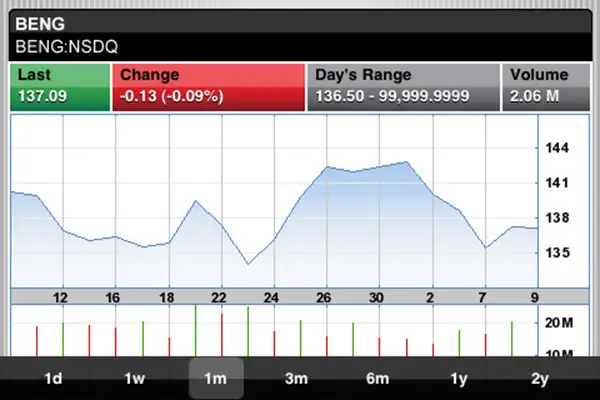The image size is (600, 400).
Task: Click the 135 price axis label
Action: click(557, 253)
